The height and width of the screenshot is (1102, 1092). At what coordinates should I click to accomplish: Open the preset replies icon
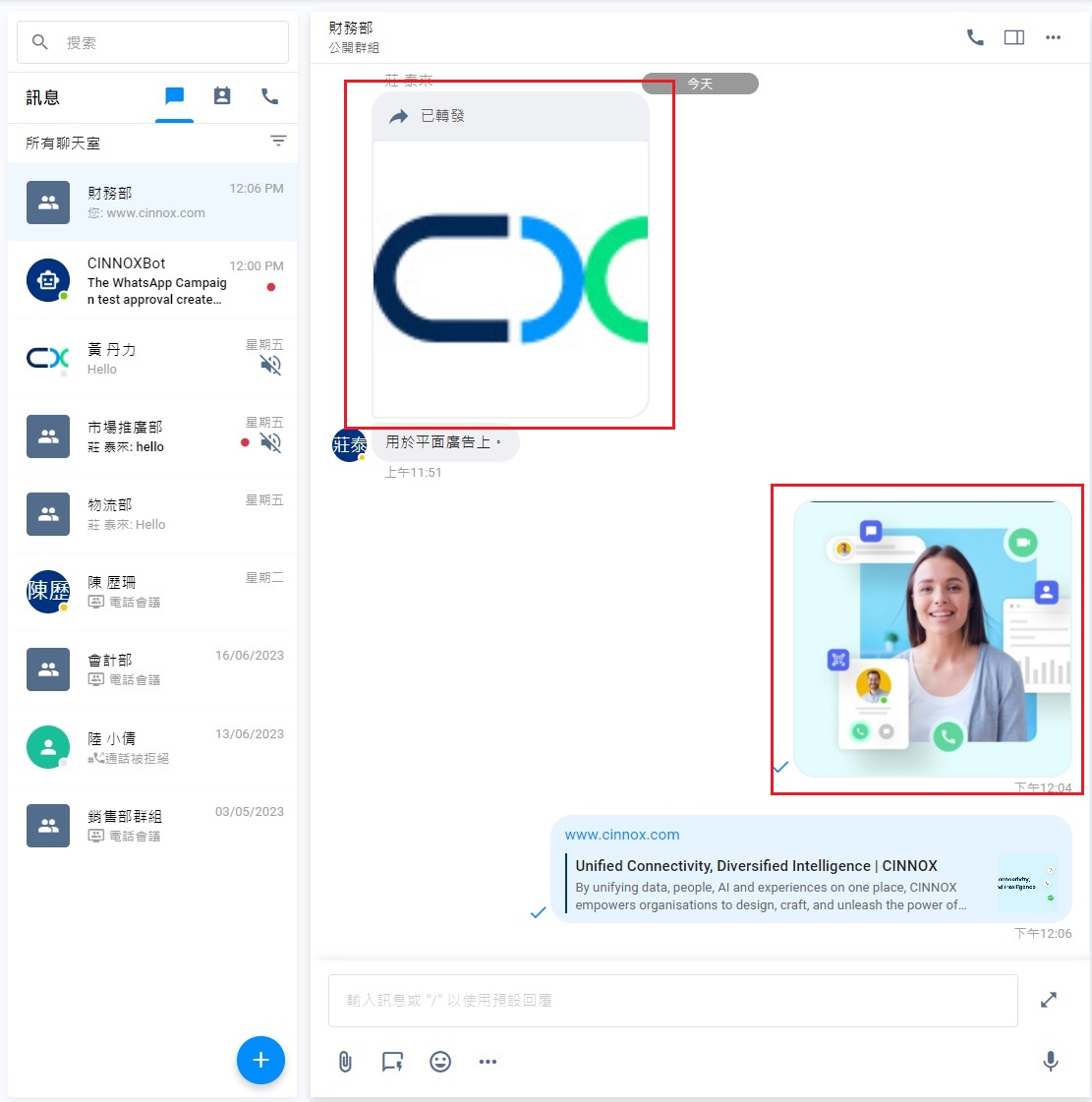[x=392, y=1062]
